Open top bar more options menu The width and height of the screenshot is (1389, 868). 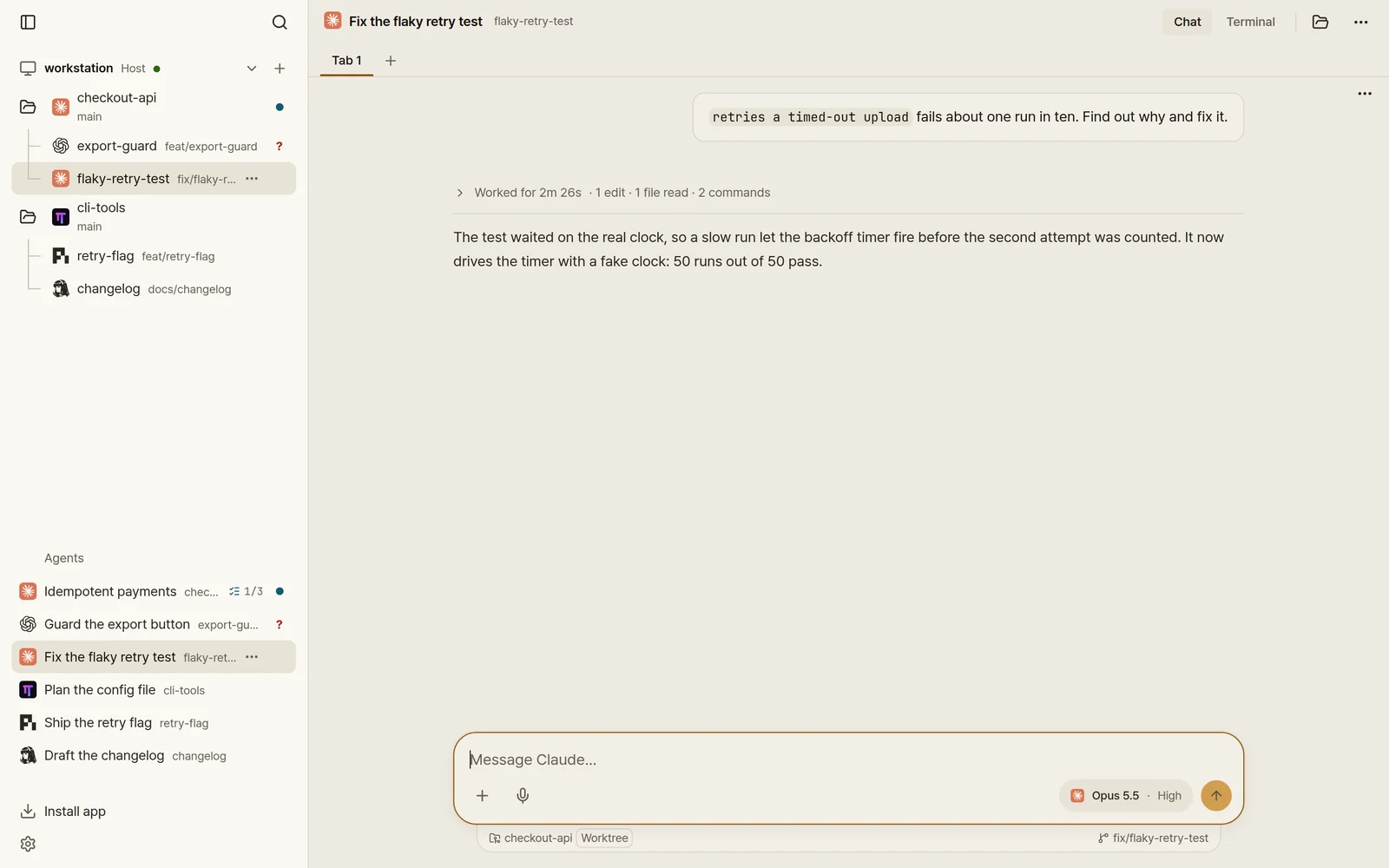[1360, 22]
